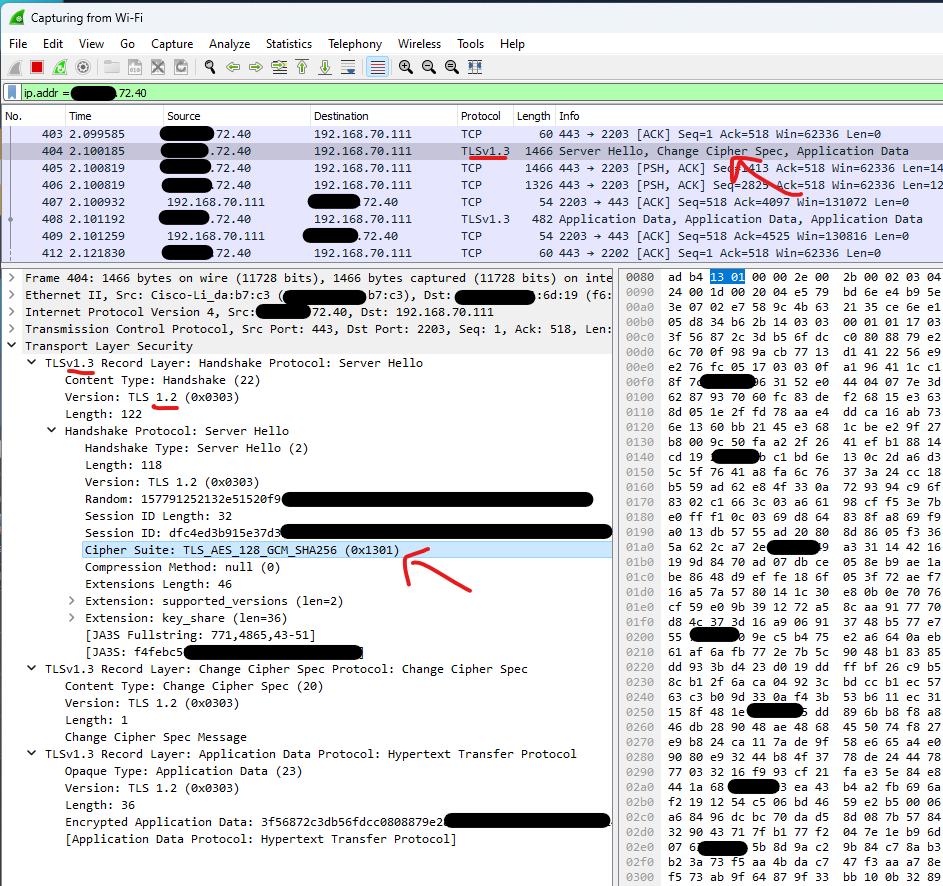Click the Reload capture file icon

(x=180, y=67)
